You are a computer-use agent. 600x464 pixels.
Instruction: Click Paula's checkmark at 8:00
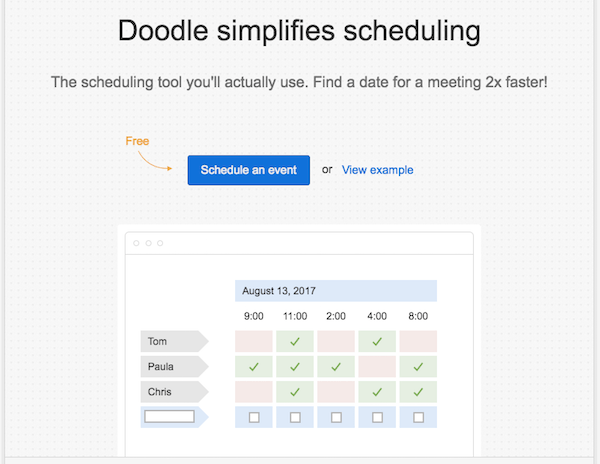point(418,367)
